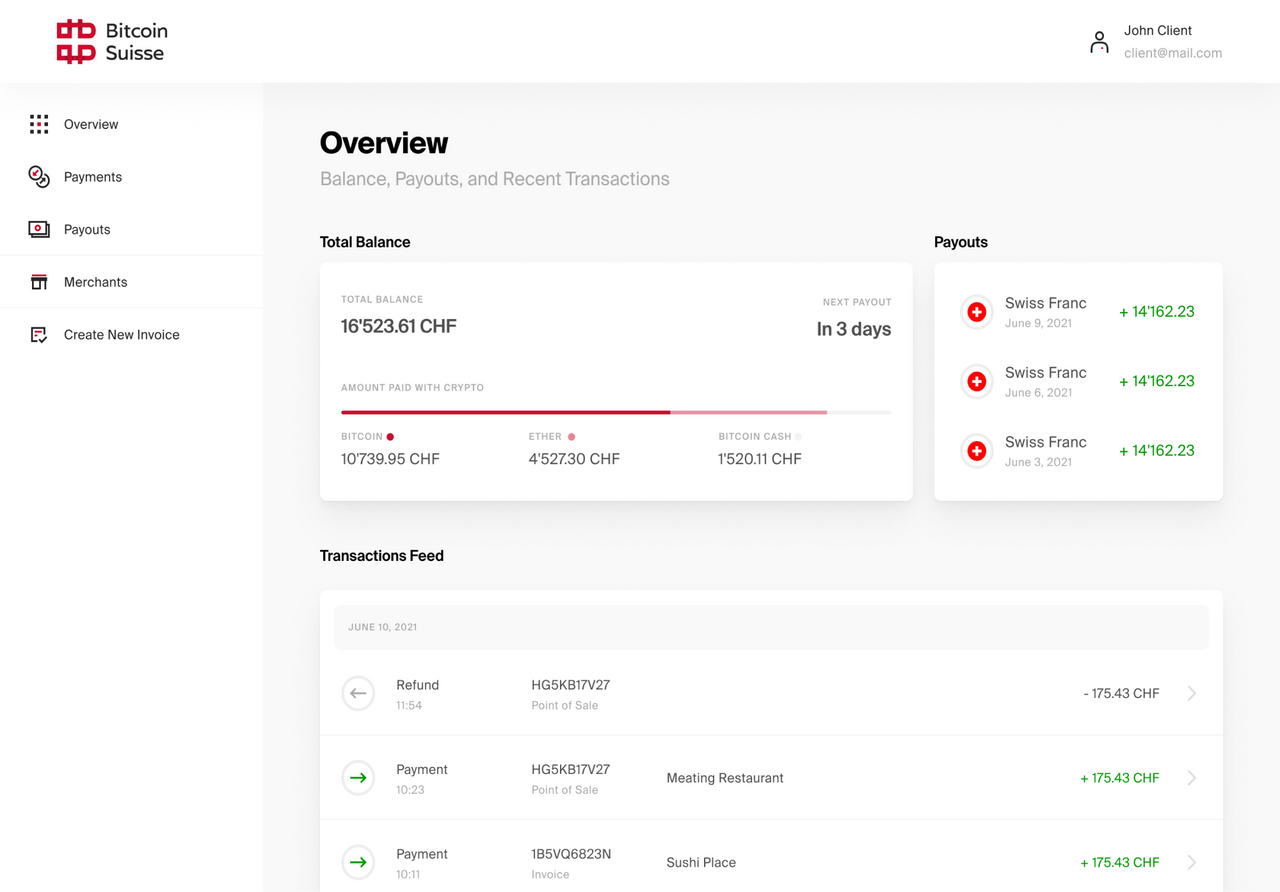Open the user profile icon near John Client
This screenshot has width=1280, height=892.
tap(1099, 41)
